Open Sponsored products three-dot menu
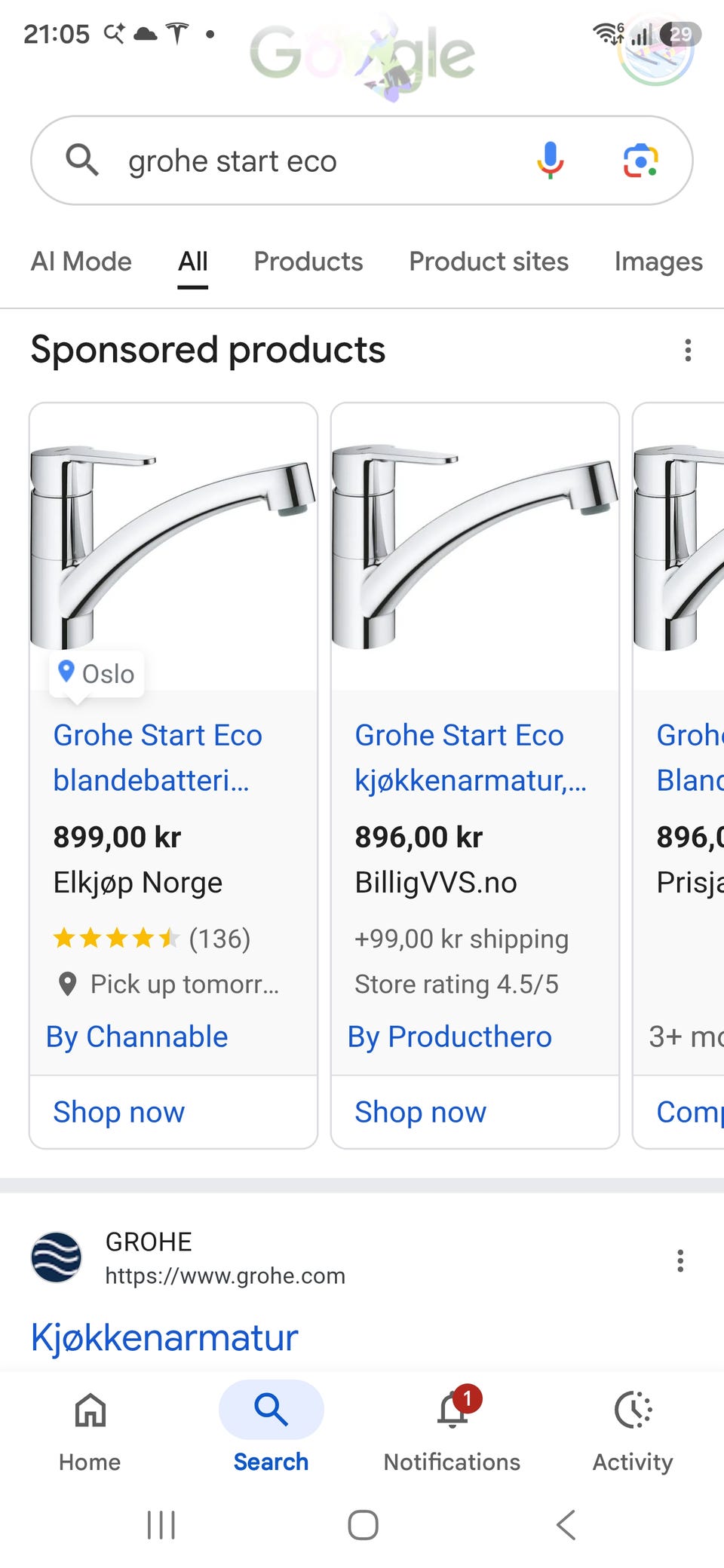Image resolution: width=724 pixels, height=1568 pixels. [688, 350]
